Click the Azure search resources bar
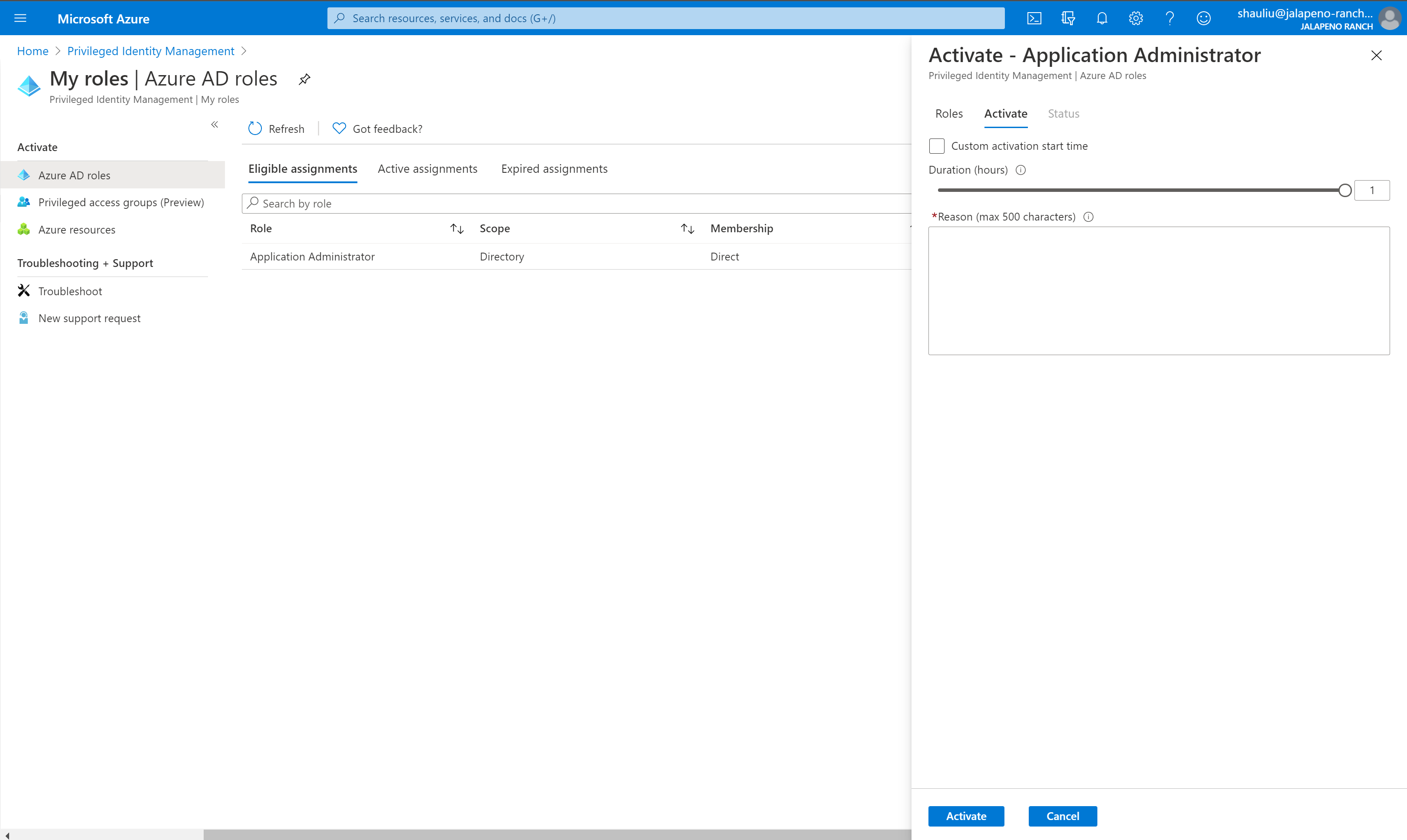1407x840 pixels. [x=666, y=18]
